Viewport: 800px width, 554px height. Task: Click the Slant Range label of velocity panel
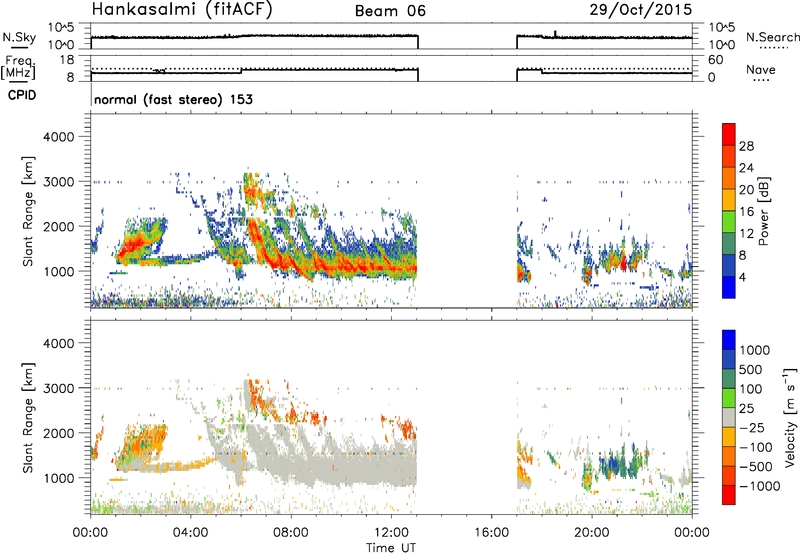pos(28,417)
